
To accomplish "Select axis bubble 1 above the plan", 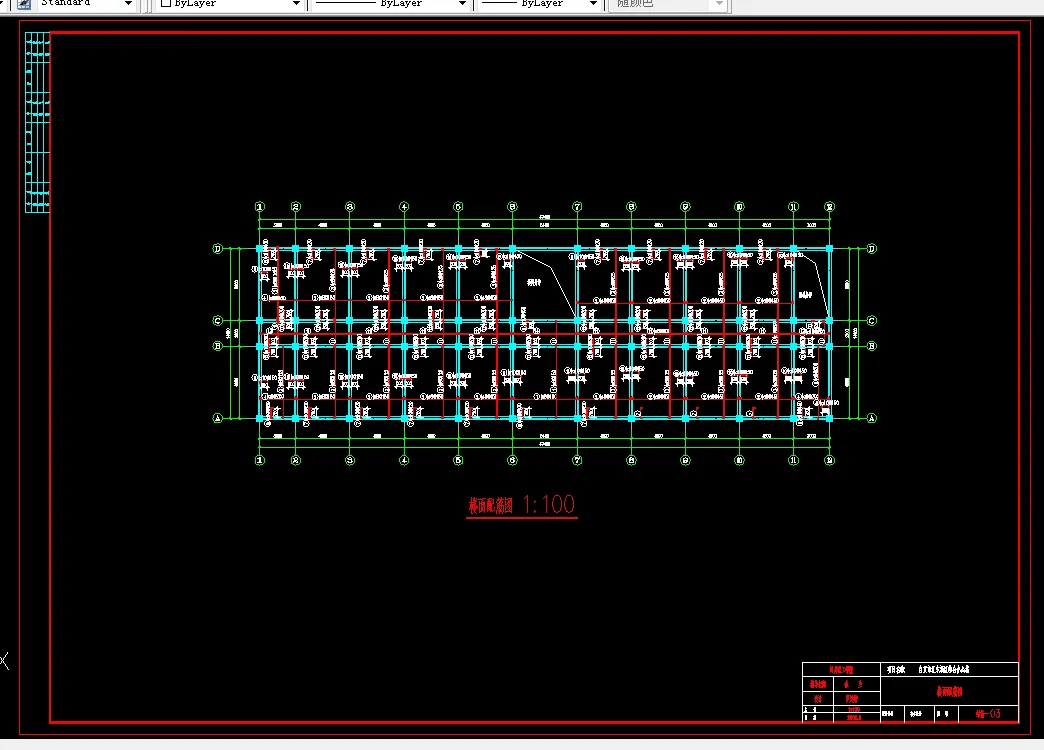I will click(260, 207).
